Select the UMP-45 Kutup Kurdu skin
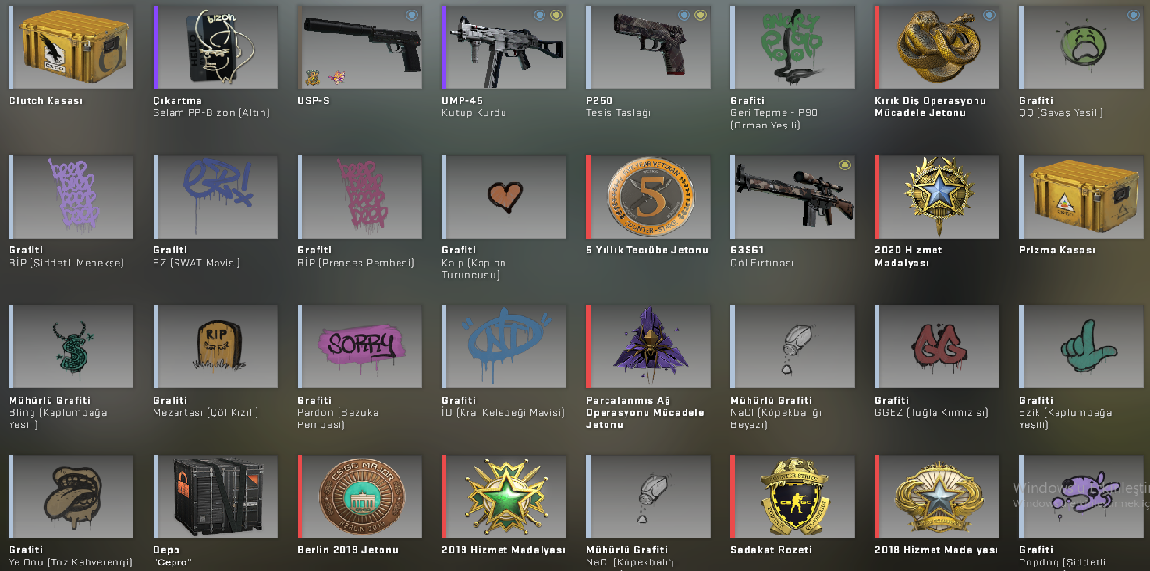1150x571 pixels. [504, 48]
